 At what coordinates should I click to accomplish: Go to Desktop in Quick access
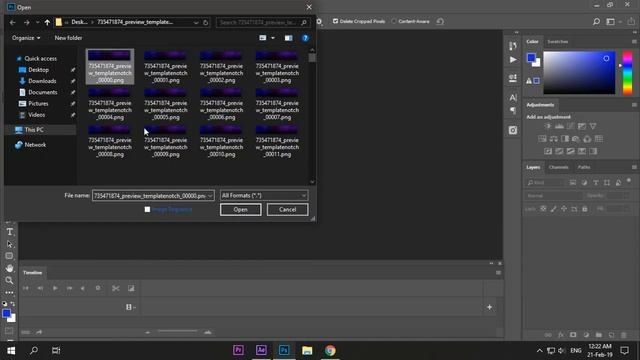point(38,70)
